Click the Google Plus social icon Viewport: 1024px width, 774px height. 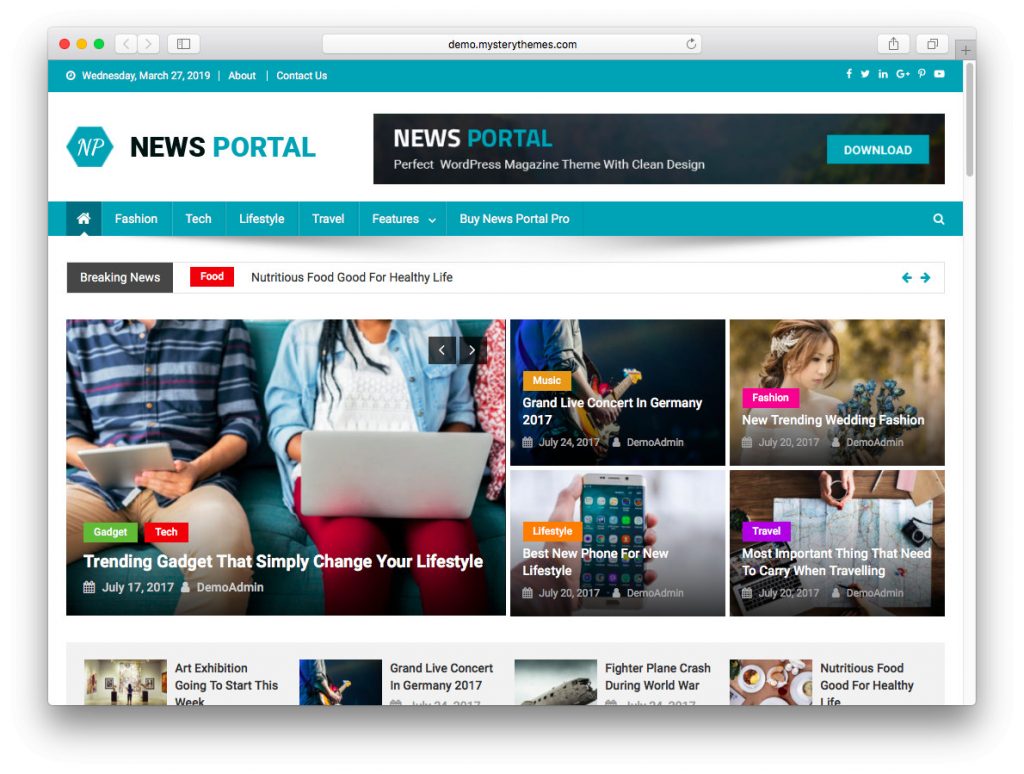pyautogui.click(x=903, y=74)
